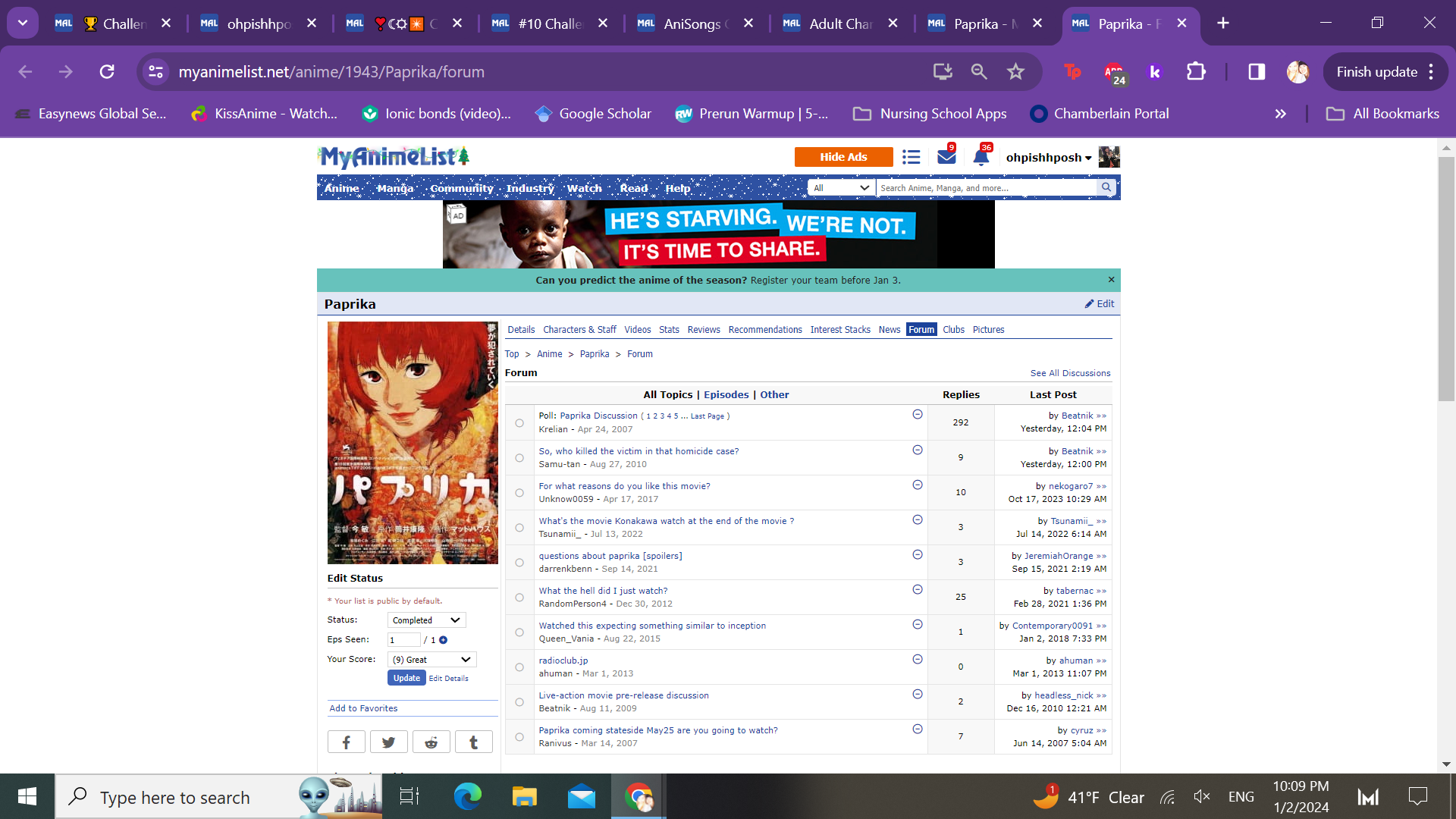Viewport: 1456px width, 819px height.
Task: Open the Anime menu in MAL navbar
Action: tap(342, 188)
